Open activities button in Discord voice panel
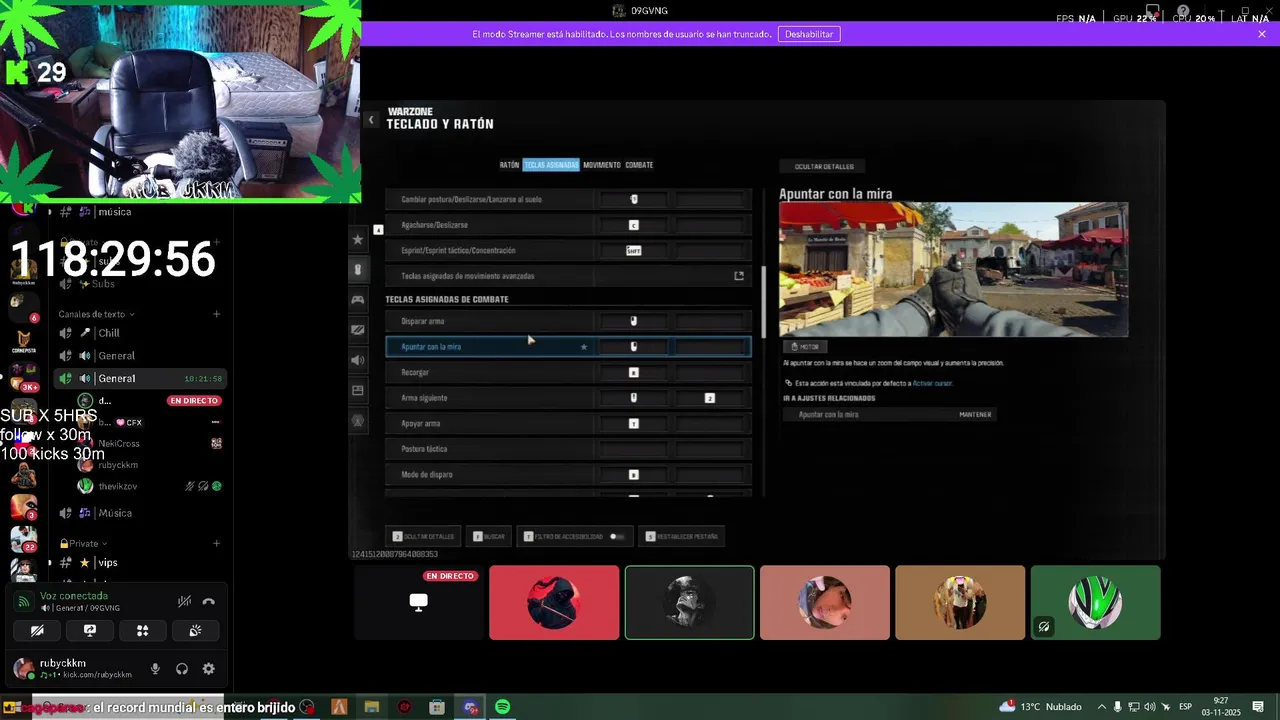 [x=142, y=630]
